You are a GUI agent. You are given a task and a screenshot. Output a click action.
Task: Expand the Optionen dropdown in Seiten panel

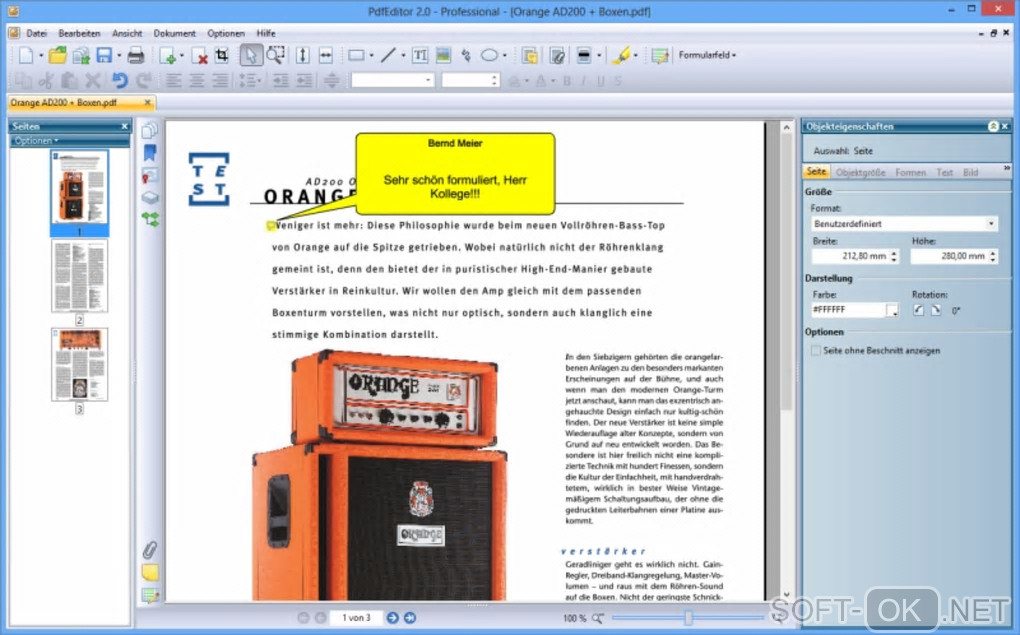click(x=36, y=141)
